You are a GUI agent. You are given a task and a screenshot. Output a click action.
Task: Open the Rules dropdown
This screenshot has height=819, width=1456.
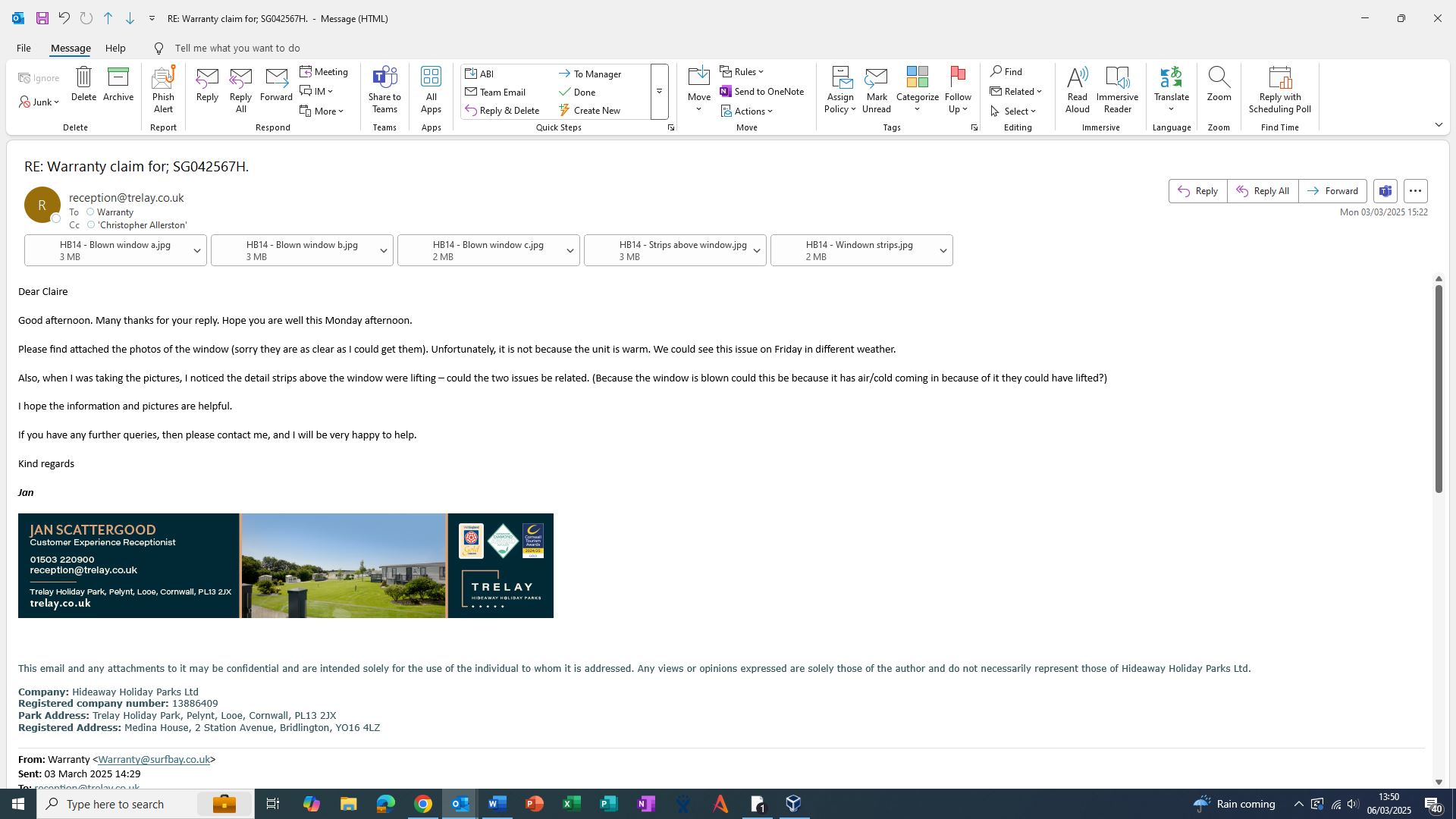tap(742, 72)
